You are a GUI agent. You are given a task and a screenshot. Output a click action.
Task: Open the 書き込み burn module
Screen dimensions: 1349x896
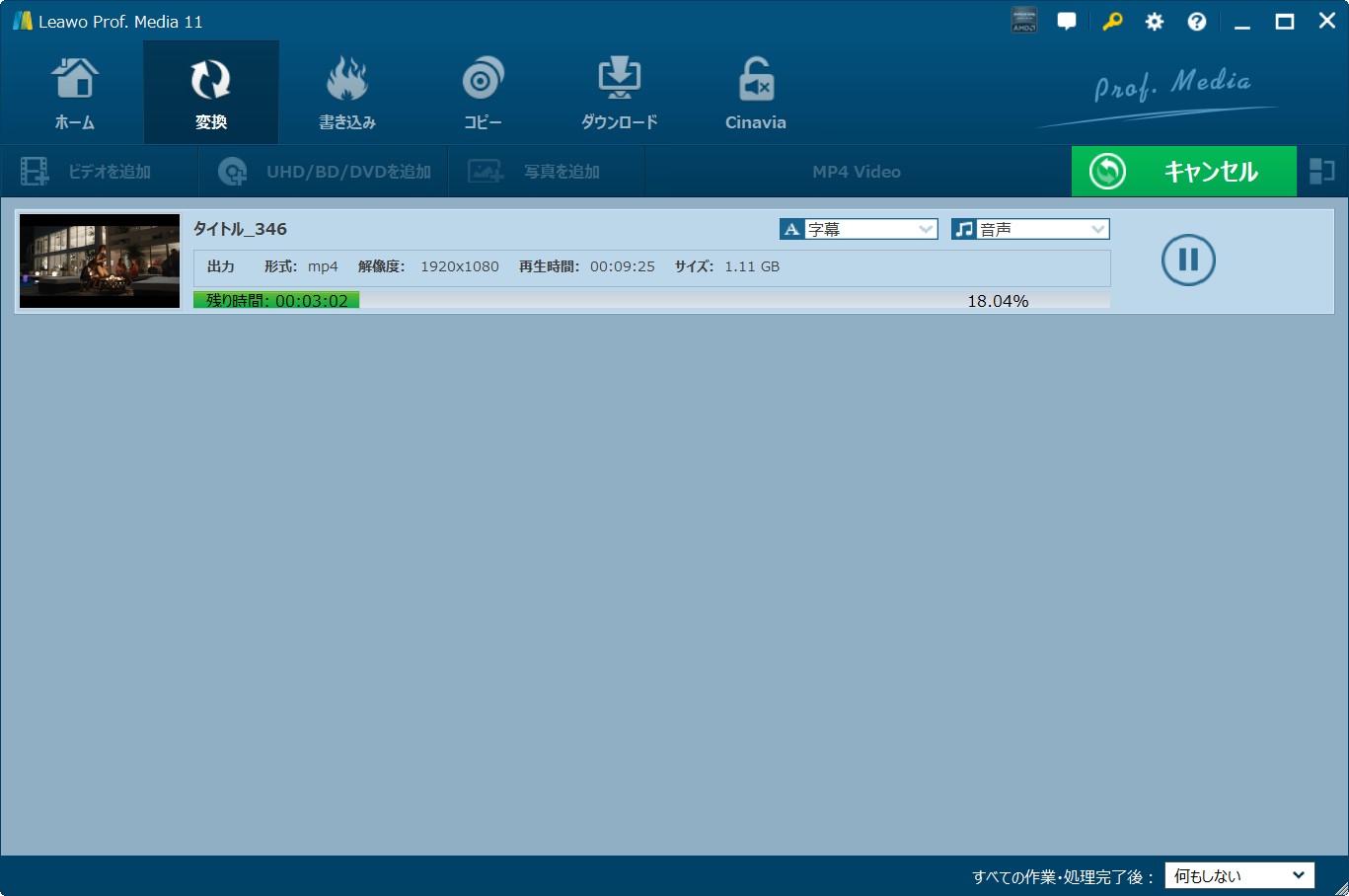pyautogui.click(x=346, y=93)
